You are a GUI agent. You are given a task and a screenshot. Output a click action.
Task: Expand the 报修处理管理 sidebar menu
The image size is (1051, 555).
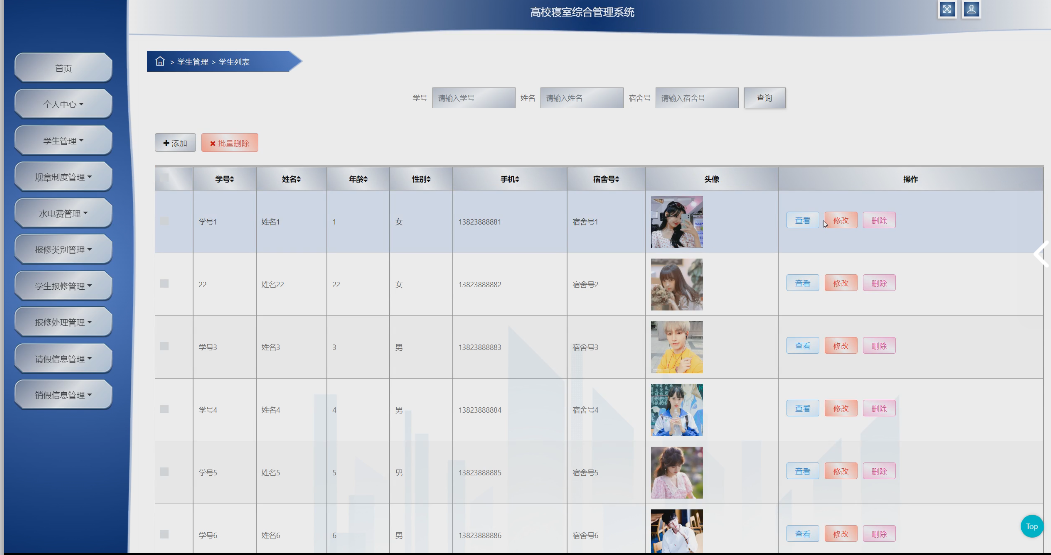[x=63, y=322]
